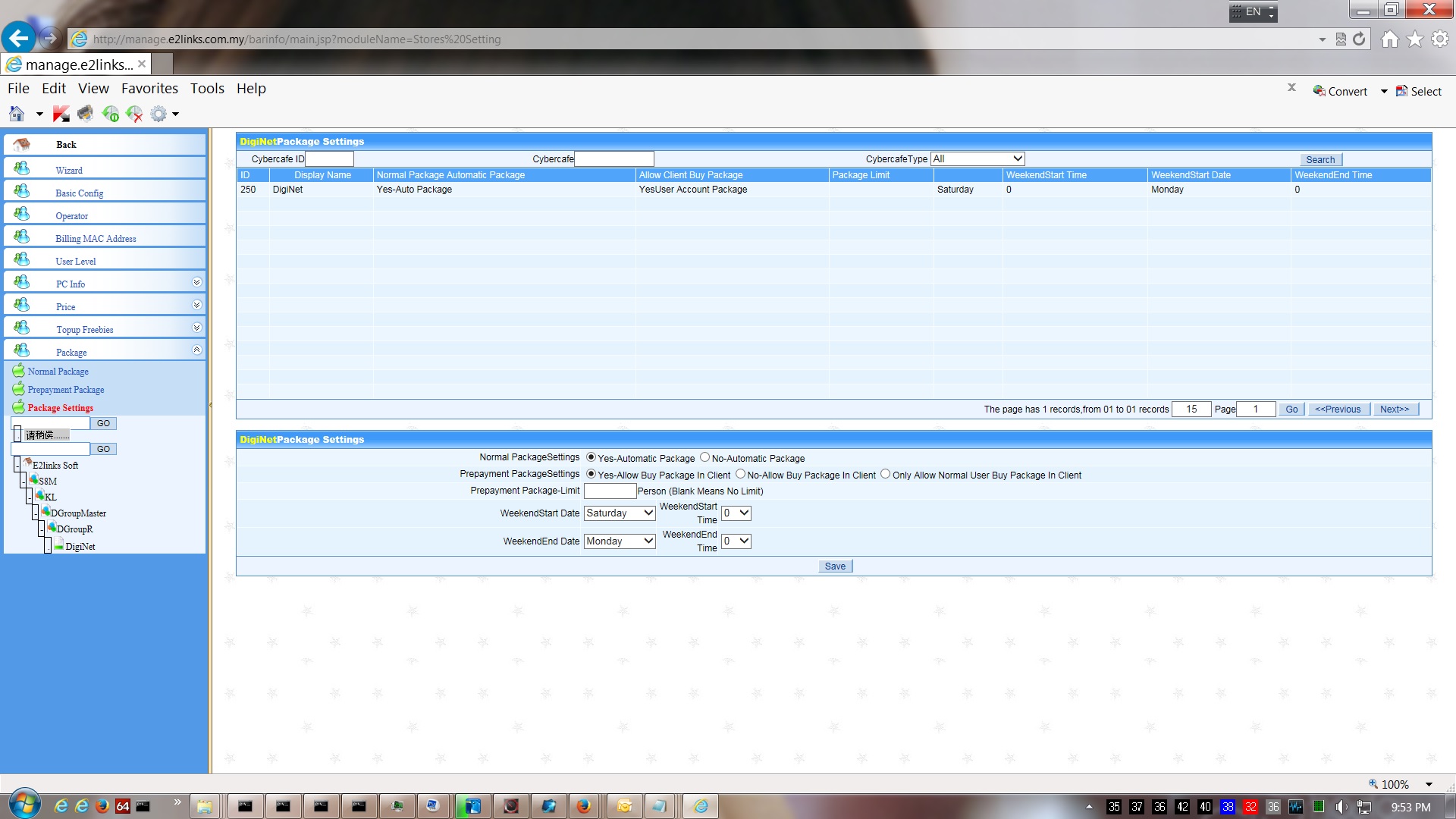
Task: Open Firefox from the taskbar
Action: point(583,806)
